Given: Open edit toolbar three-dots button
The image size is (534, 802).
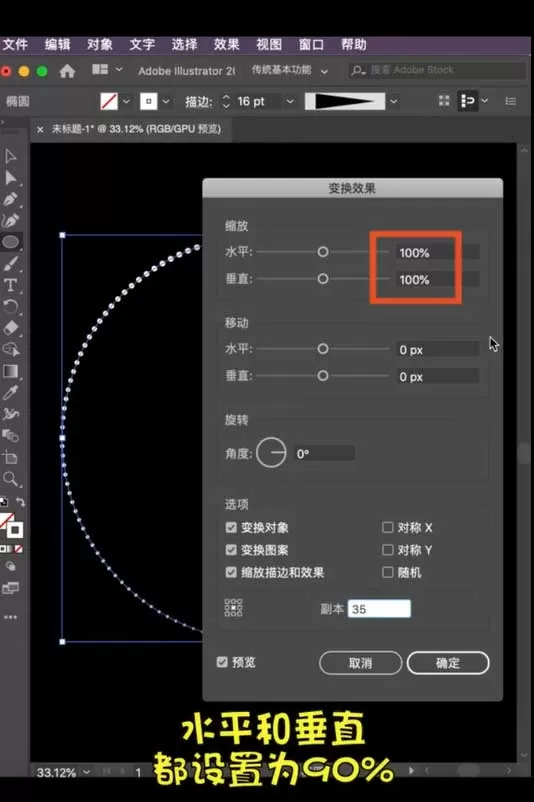Looking at the screenshot, I should tap(10, 617).
